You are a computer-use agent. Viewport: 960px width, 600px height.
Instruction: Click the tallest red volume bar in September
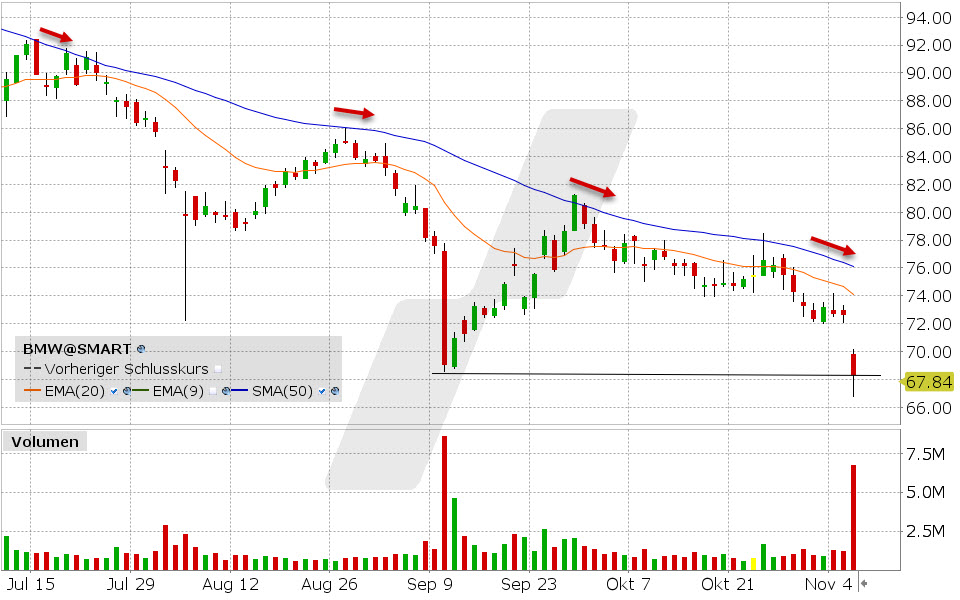(x=444, y=503)
